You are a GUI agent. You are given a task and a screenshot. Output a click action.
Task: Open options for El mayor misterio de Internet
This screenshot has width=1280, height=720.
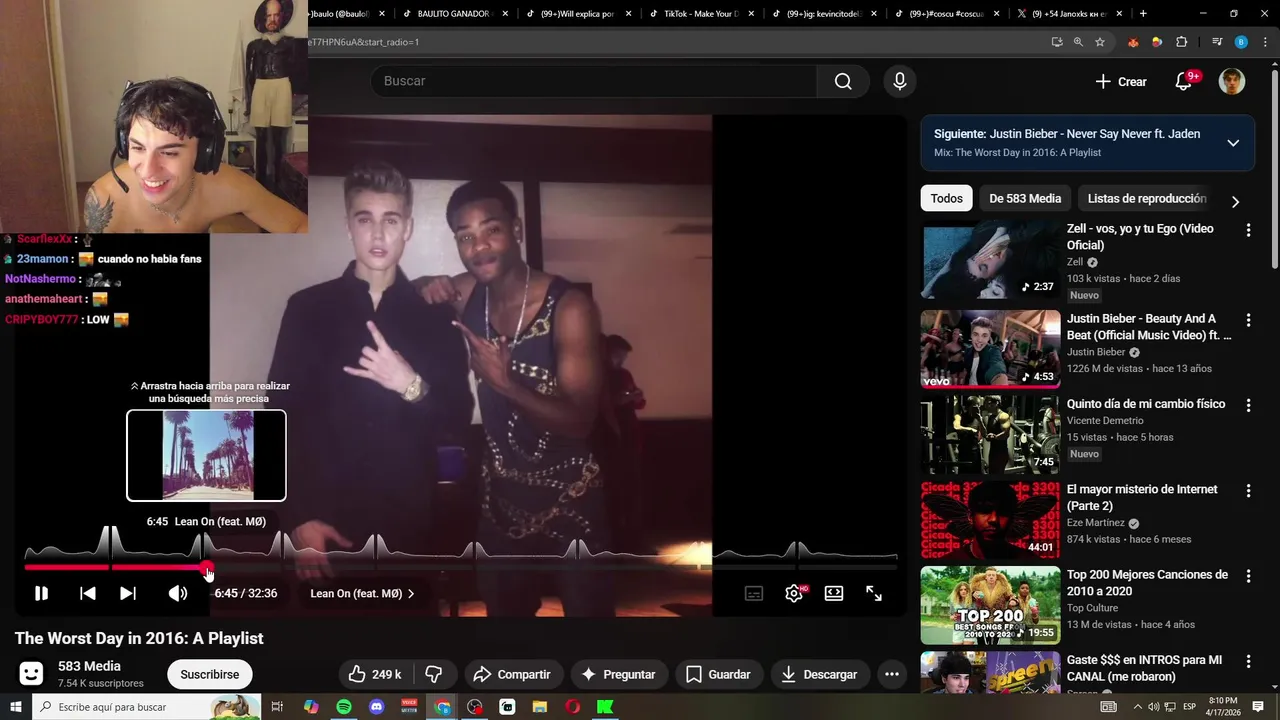pos(1248,491)
